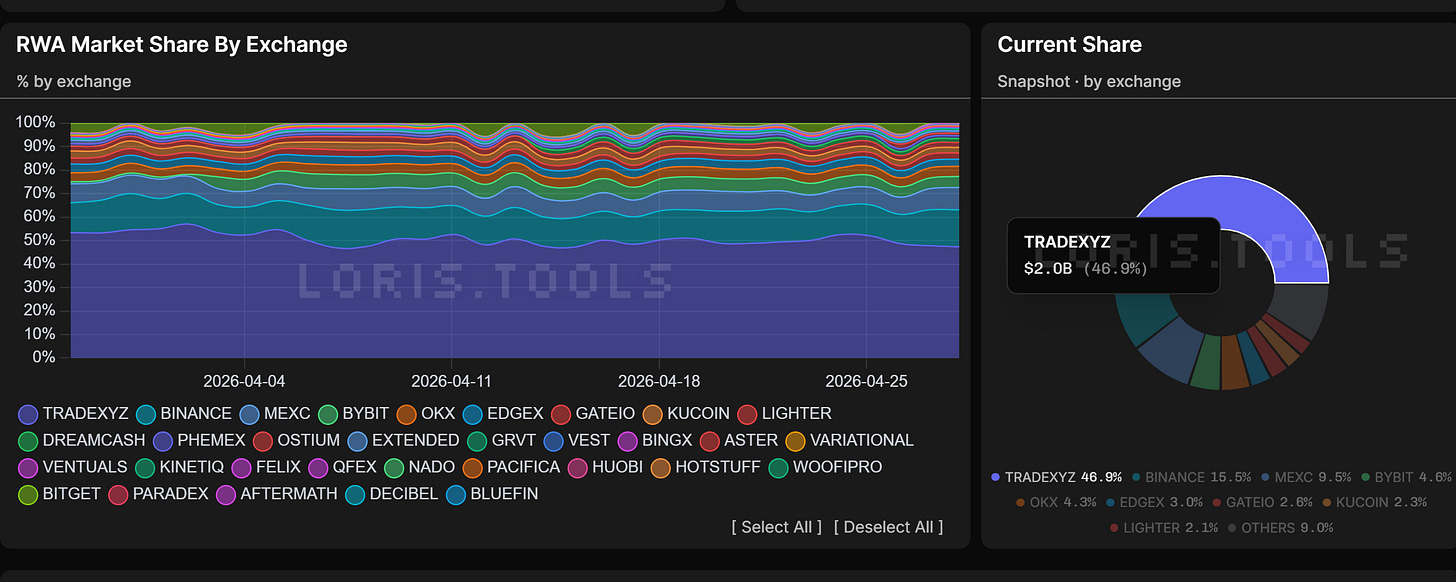Click the Deselect All link
This screenshot has height=582, width=1456.
(888, 527)
